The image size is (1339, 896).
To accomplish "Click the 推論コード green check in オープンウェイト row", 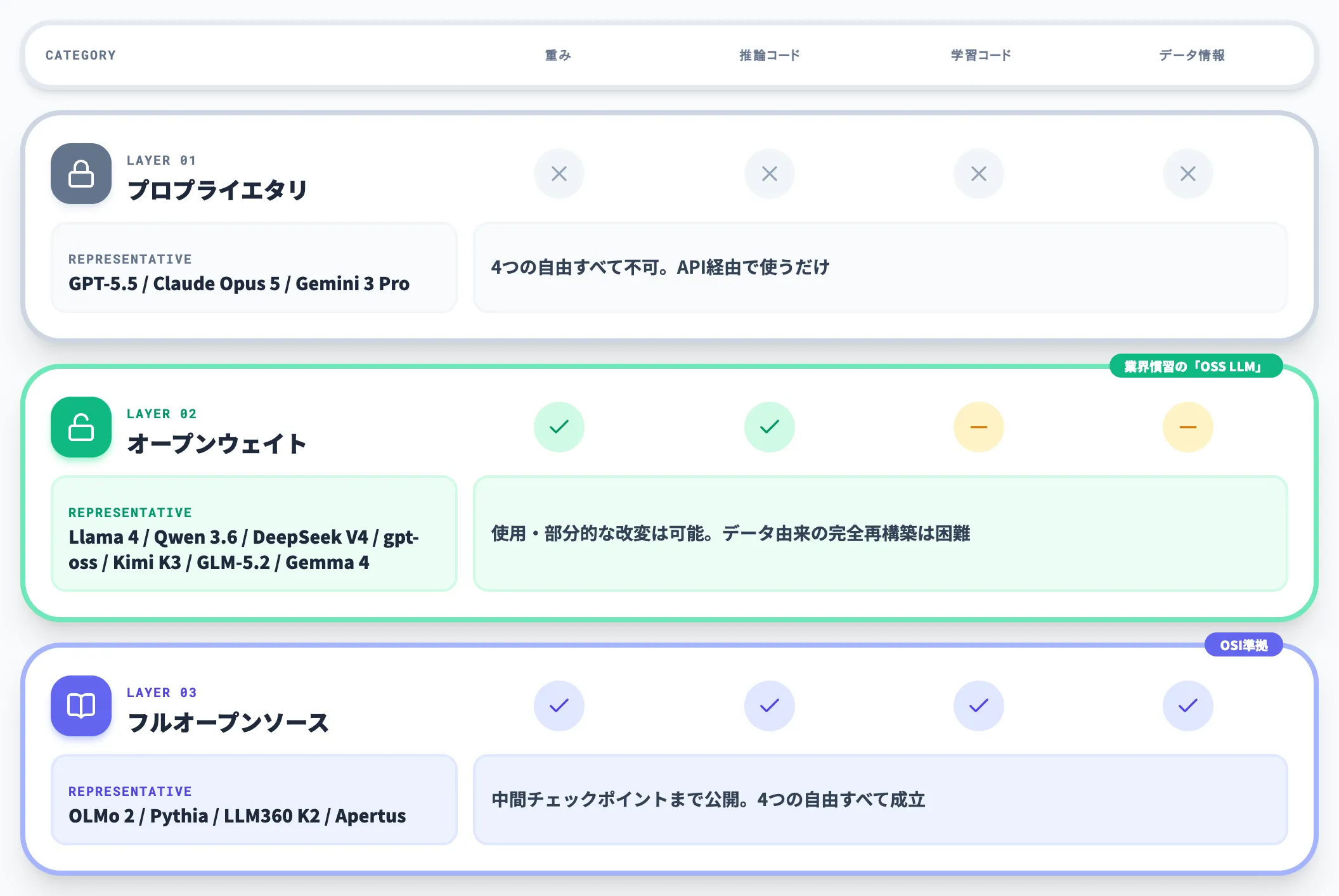I will click(x=770, y=427).
